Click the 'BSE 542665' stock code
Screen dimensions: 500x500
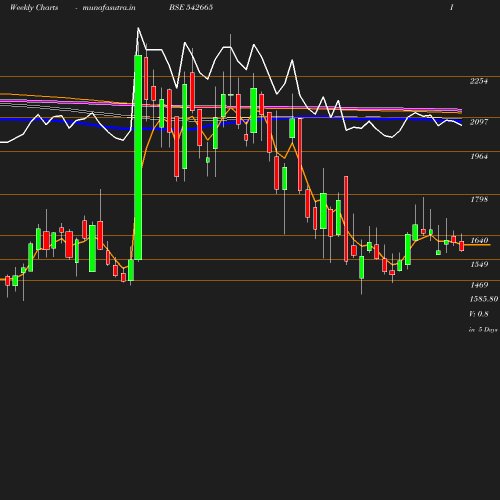(191, 7)
